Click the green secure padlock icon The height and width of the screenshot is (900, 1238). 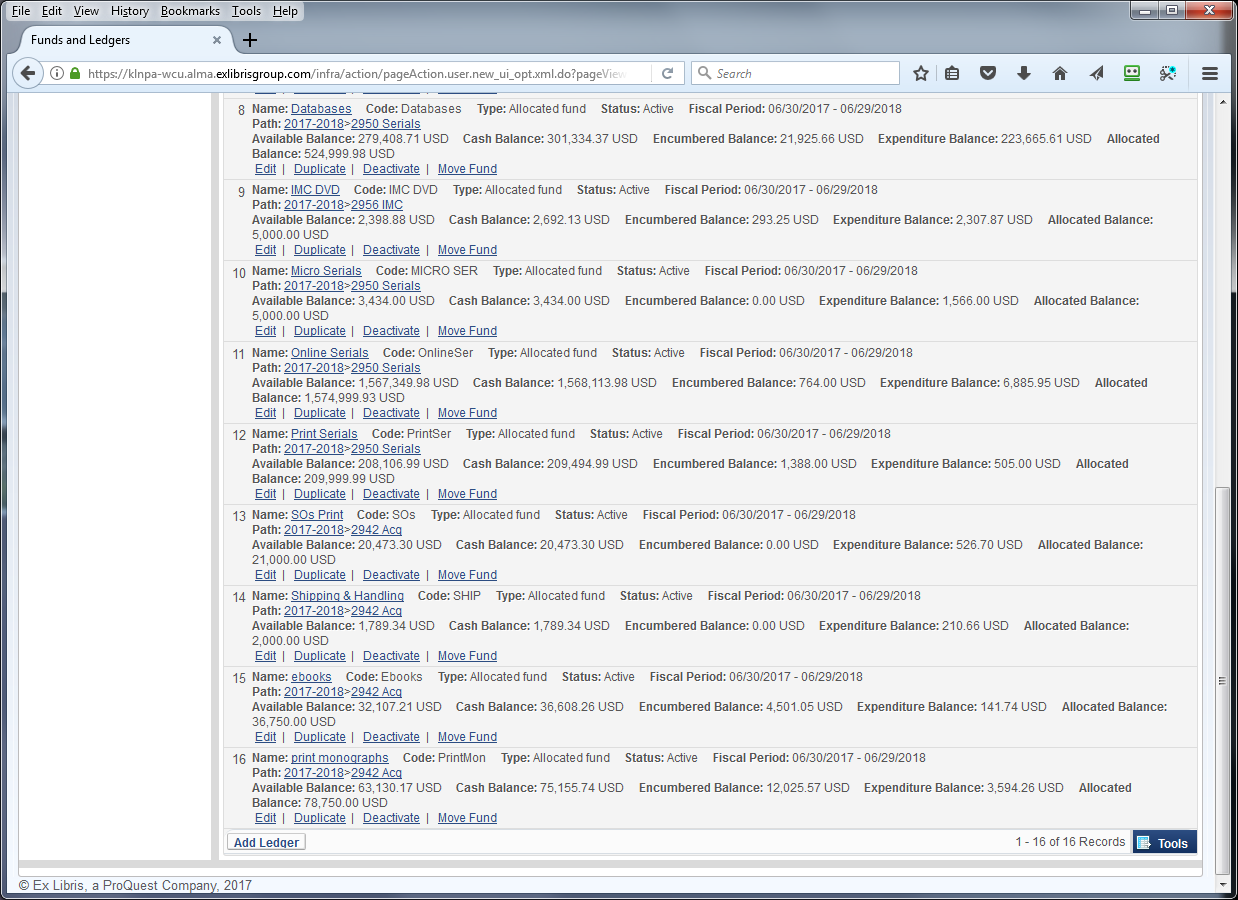tap(74, 73)
